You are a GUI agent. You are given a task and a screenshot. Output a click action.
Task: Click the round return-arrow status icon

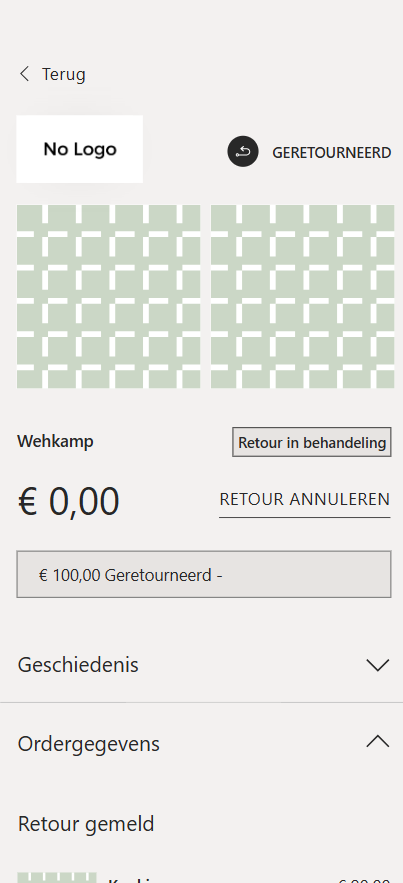243,151
